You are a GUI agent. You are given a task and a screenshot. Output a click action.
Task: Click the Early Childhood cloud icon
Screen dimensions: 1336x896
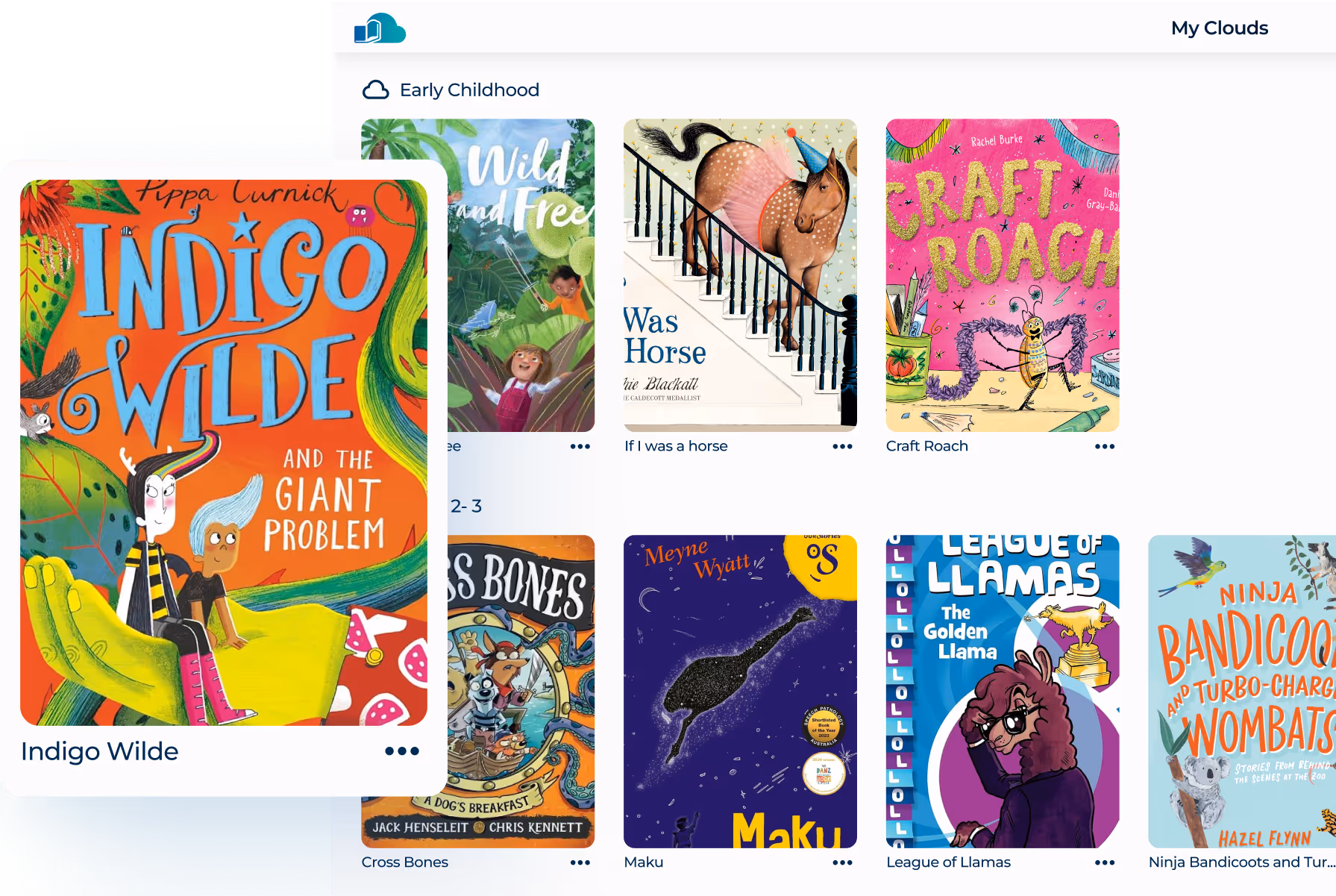pos(375,90)
